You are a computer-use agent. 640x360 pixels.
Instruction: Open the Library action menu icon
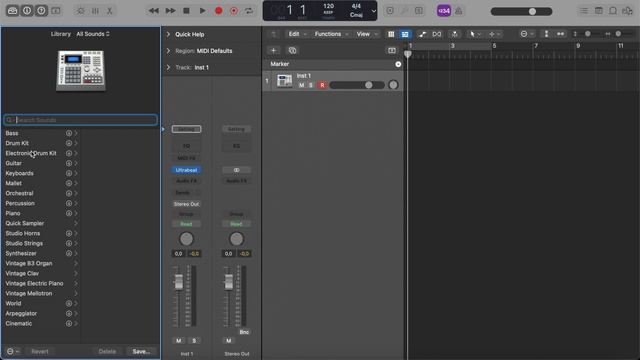[13, 351]
